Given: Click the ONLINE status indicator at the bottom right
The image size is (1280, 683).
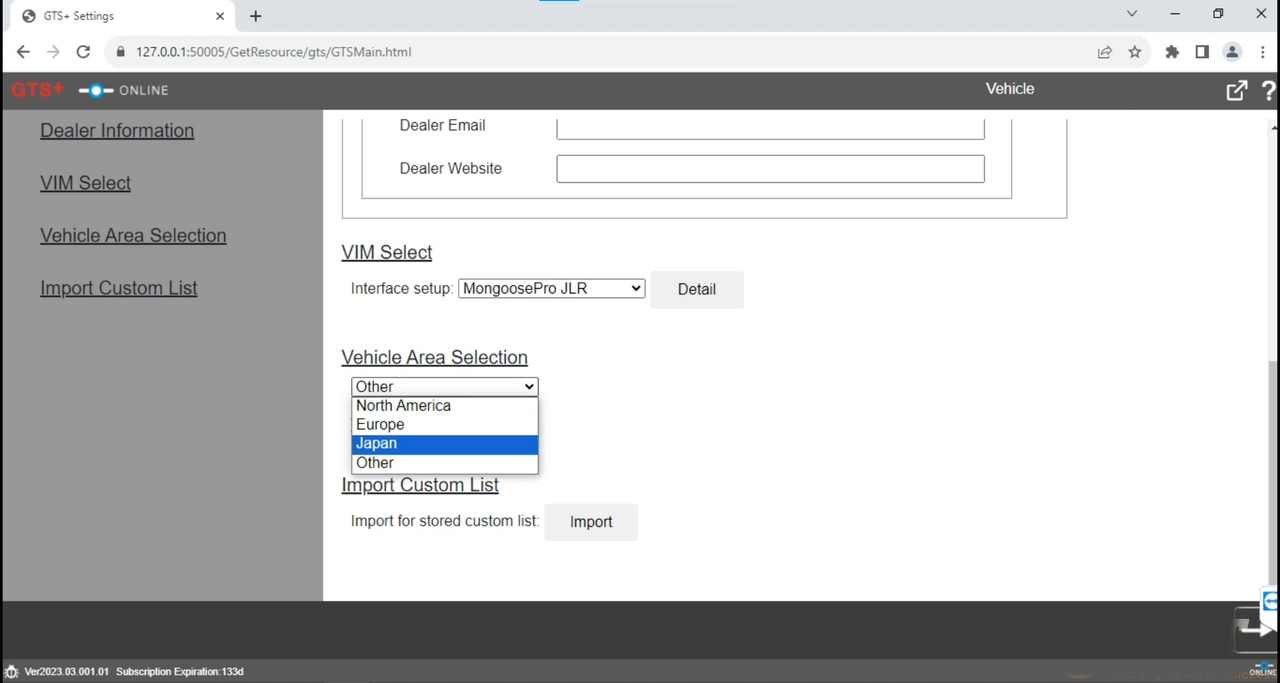Looking at the screenshot, I should 1263,670.
